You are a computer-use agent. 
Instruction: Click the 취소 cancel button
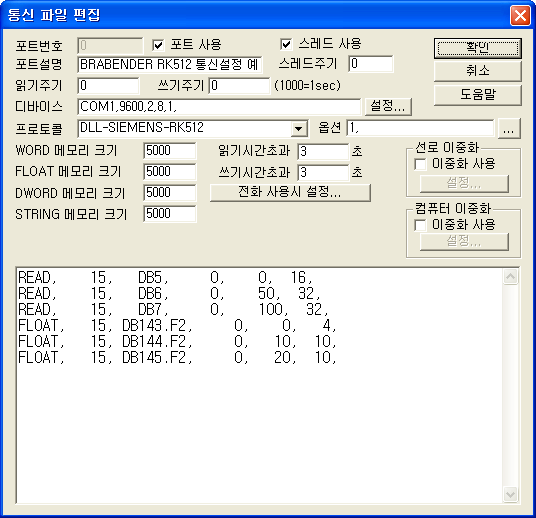(478, 71)
